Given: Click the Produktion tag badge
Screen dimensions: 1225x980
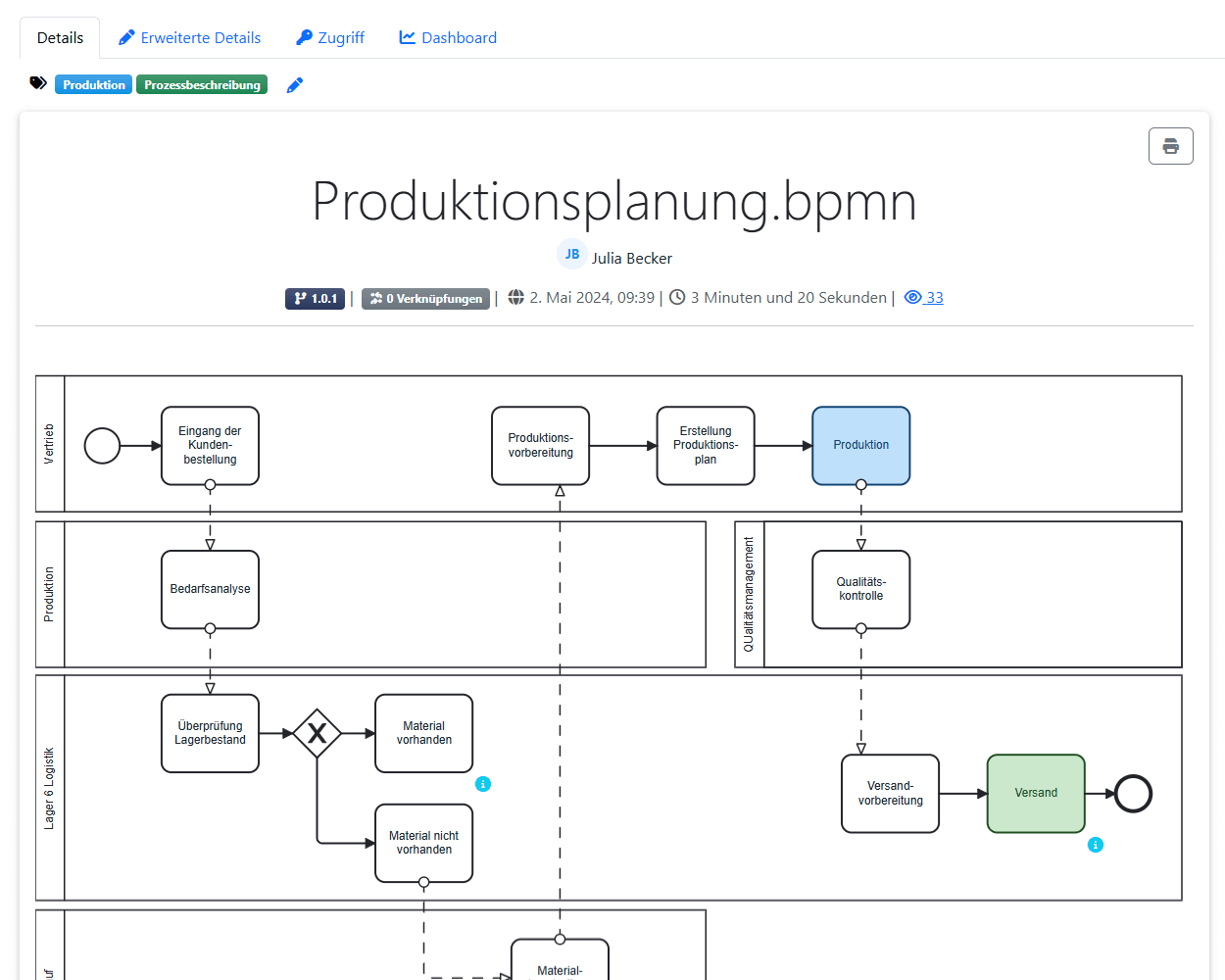Looking at the screenshot, I should coord(94,85).
